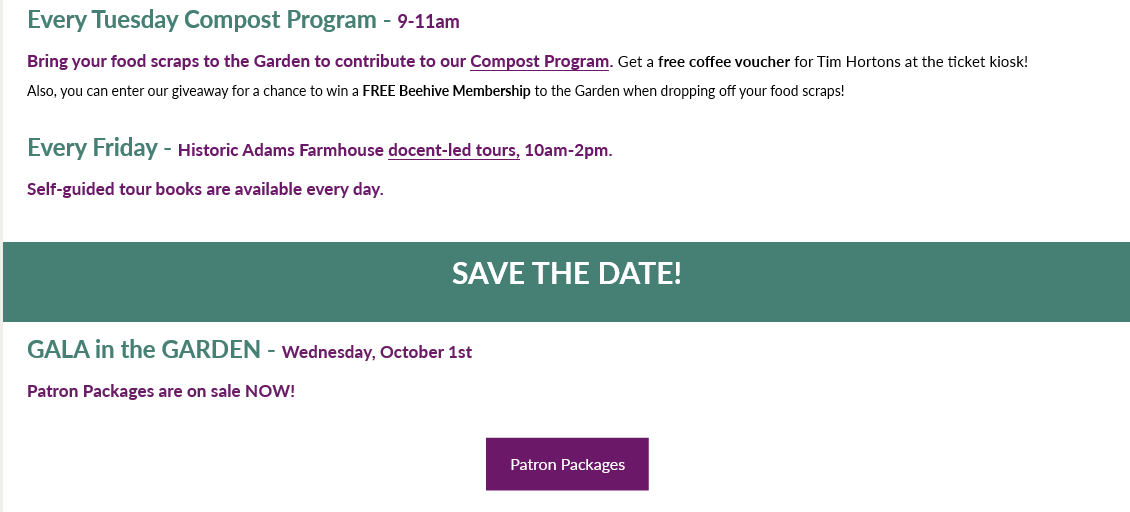The width and height of the screenshot is (1130, 512).
Task: Click the 'Wednesday, October 1st' date text
Action: [x=377, y=352]
